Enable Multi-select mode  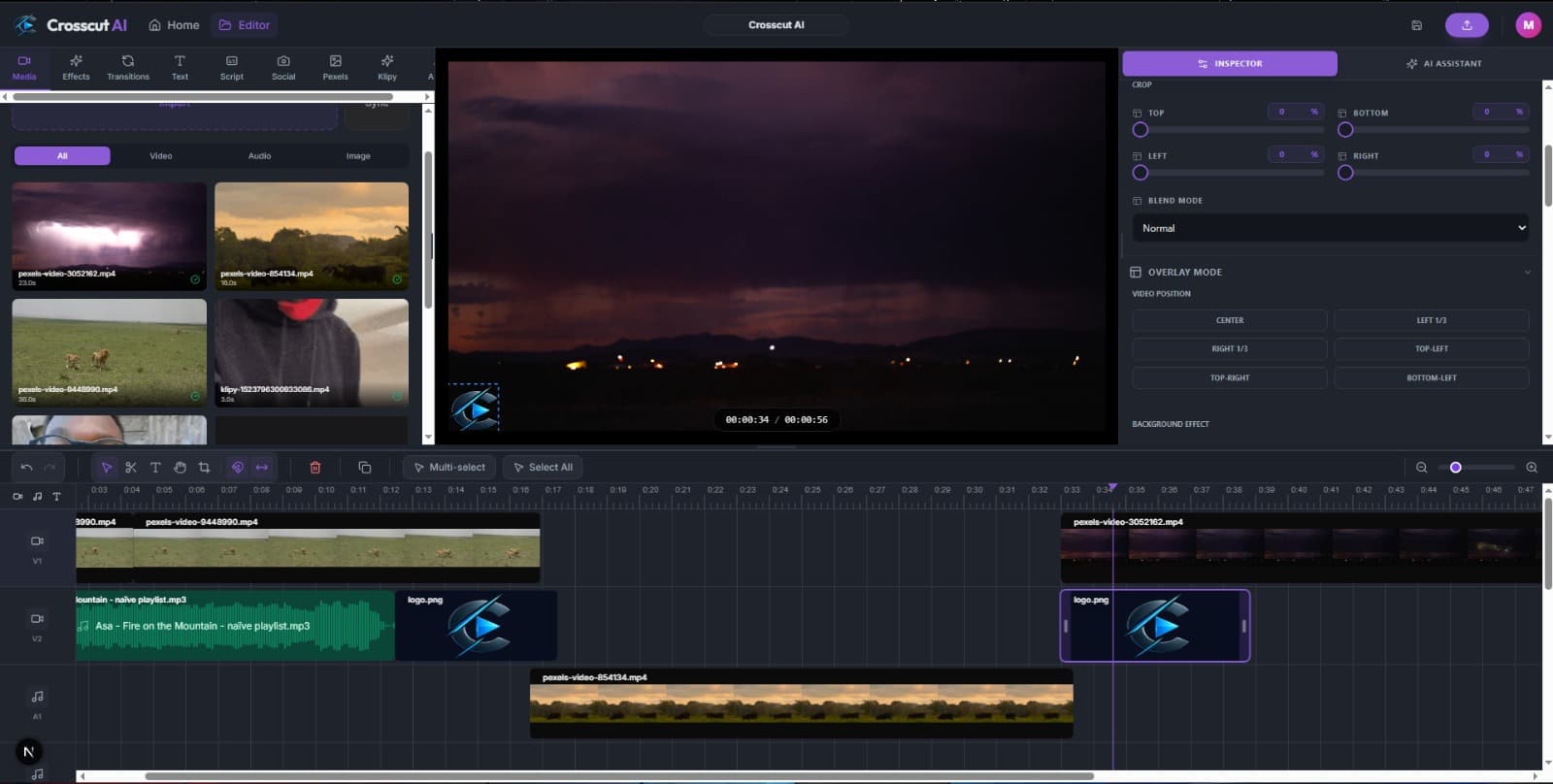coord(449,468)
